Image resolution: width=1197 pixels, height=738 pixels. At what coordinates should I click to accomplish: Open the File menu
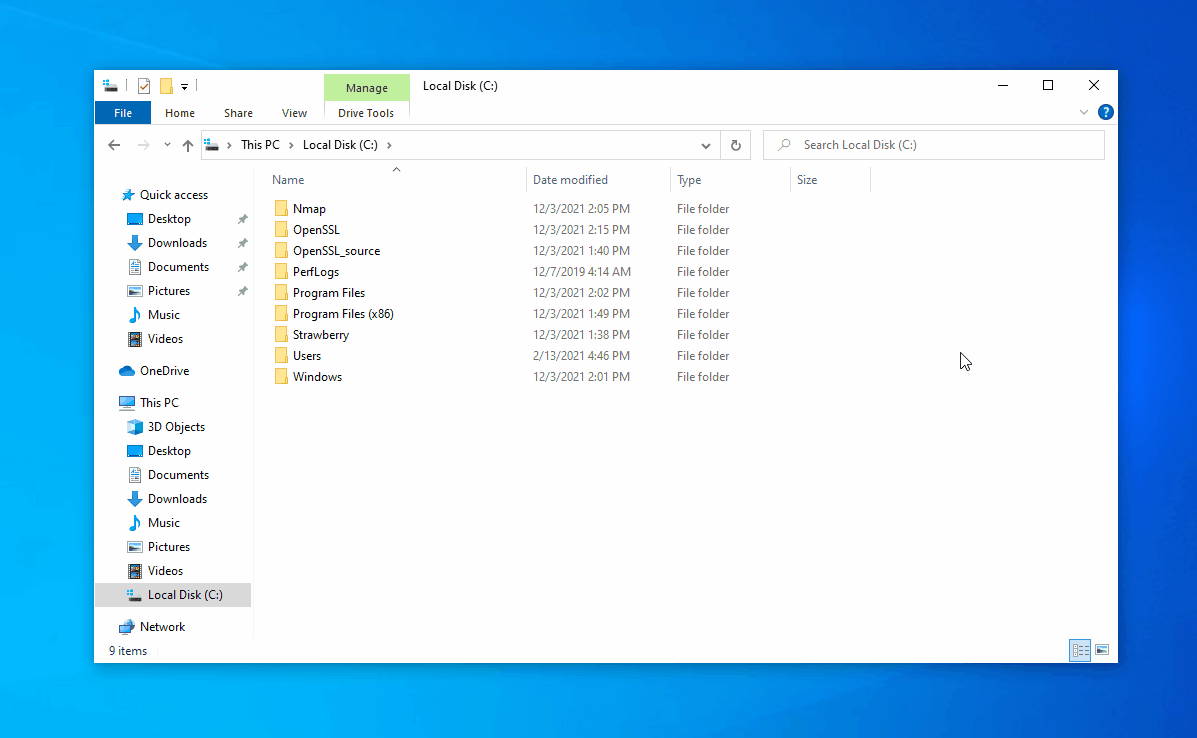(122, 113)
